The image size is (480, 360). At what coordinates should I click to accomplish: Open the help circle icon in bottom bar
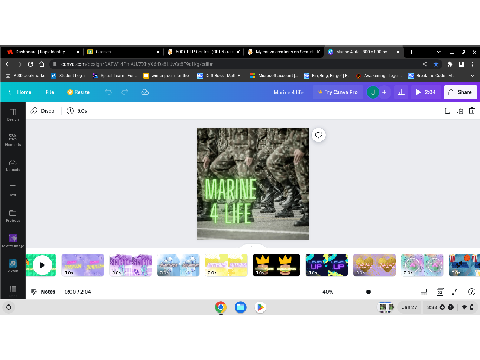click(x=471, y=292)
